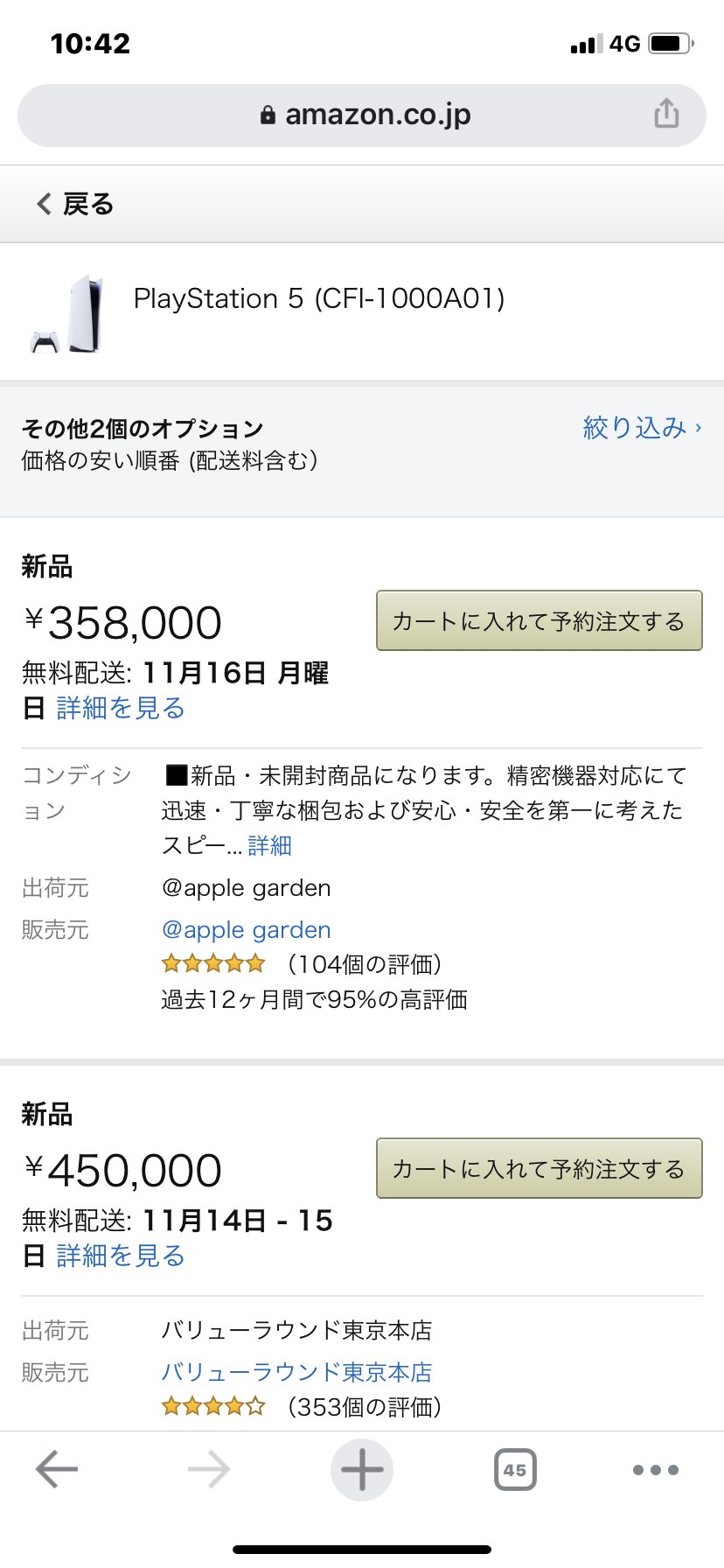Open the バリューラウンド東京本店 seller page

click(x=296, y=1372)
